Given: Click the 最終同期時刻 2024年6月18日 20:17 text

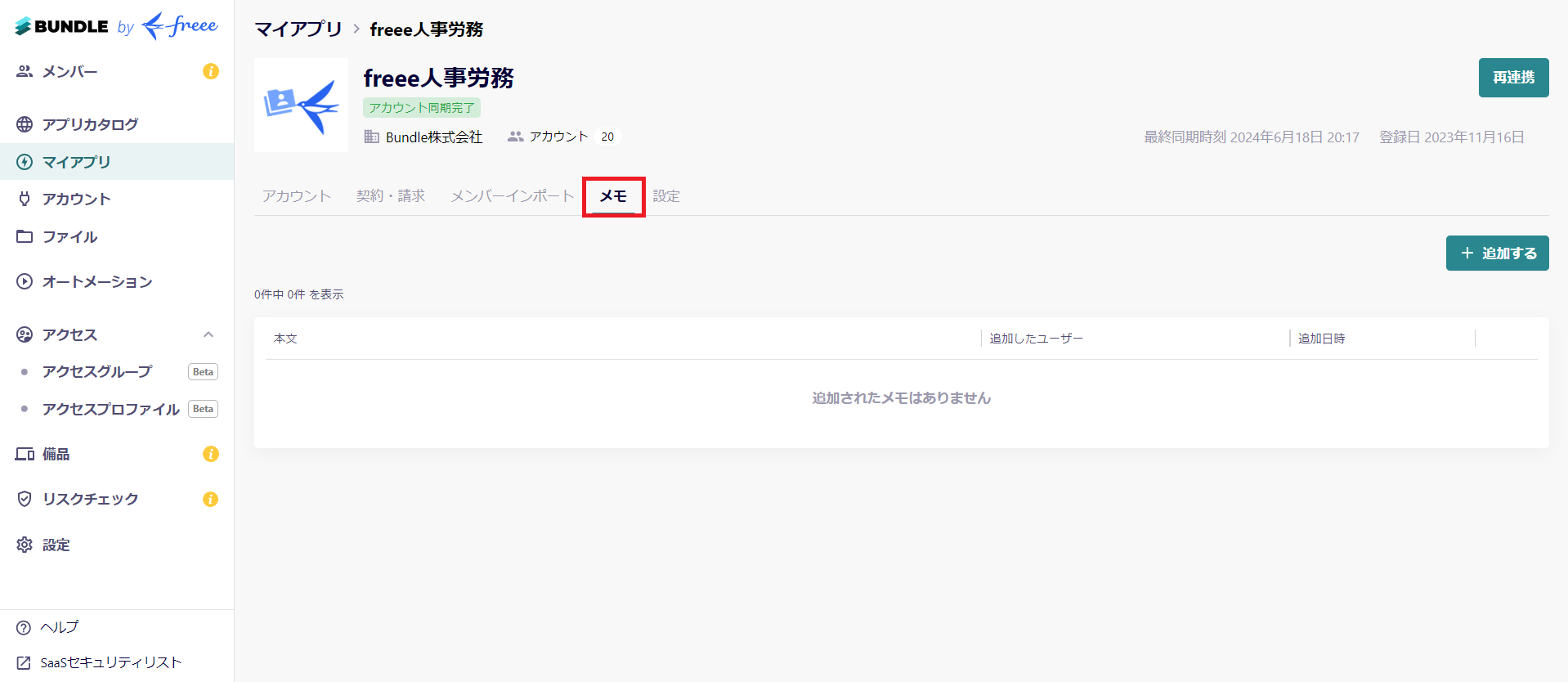Looking at the screenshot, I should pyautogui.click(x=1252, y=137).
